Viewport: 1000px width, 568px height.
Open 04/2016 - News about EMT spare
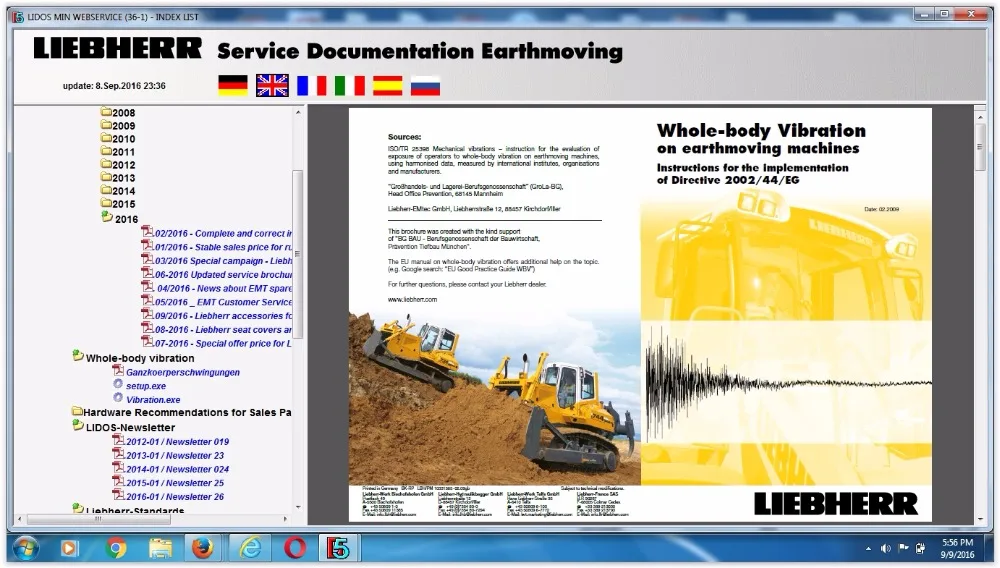224,289
